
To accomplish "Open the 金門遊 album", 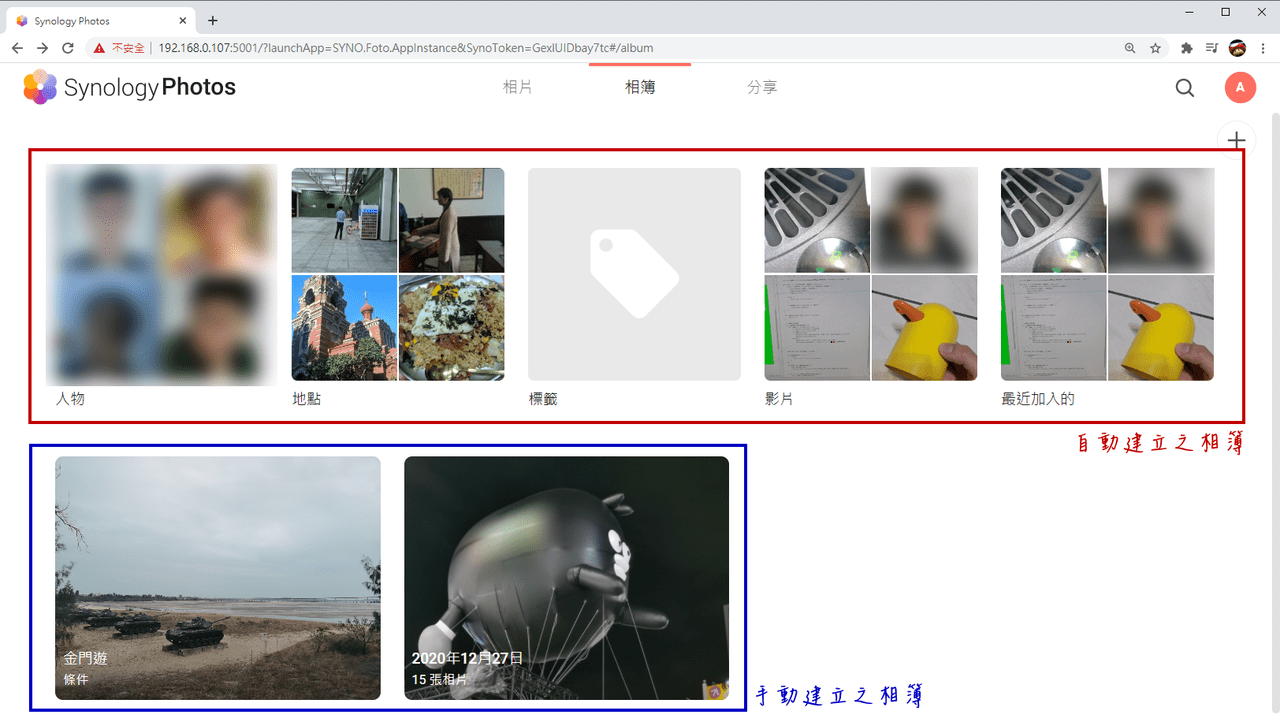I will 218,578.
